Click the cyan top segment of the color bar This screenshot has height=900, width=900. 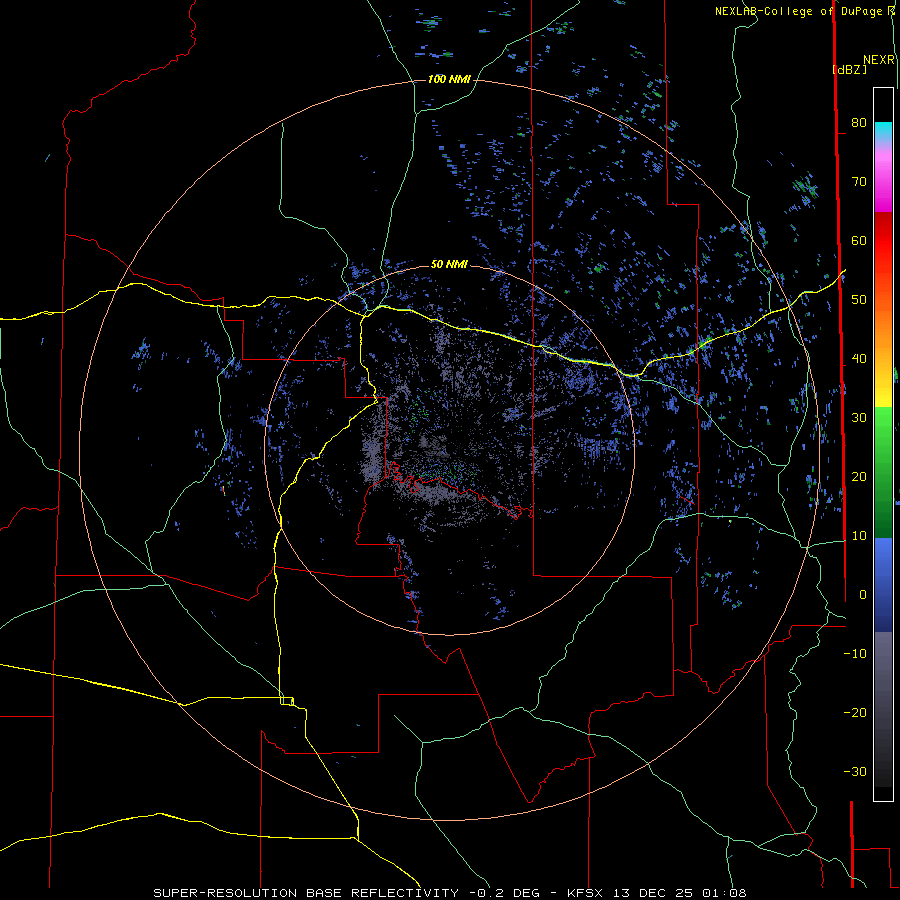[883, 130]
